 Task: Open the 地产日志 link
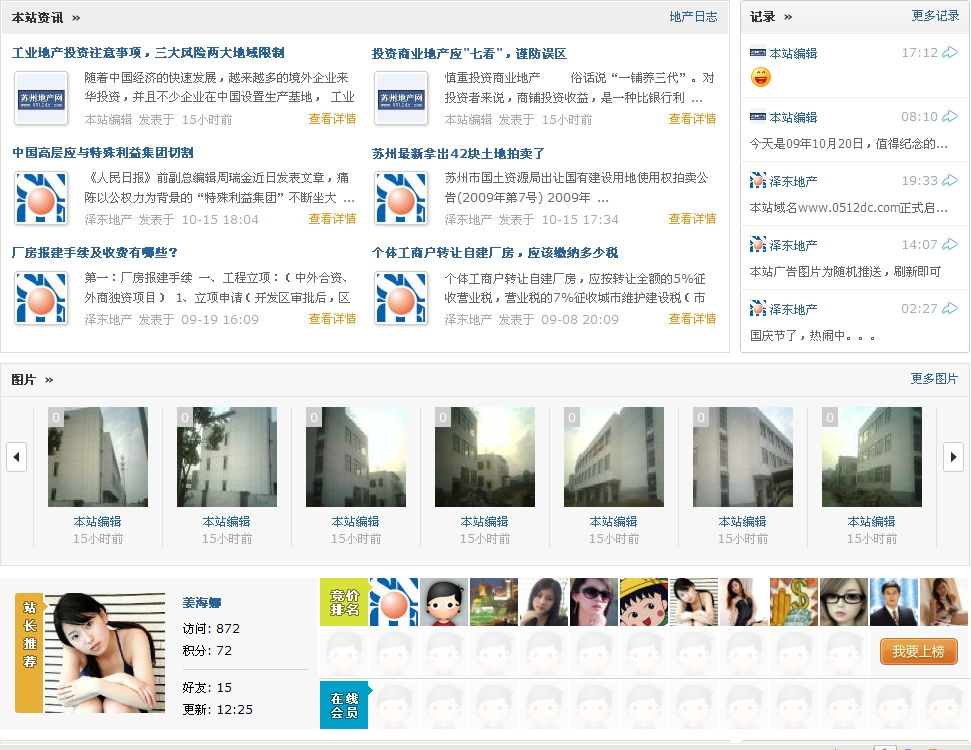click(x=693, y=17)
